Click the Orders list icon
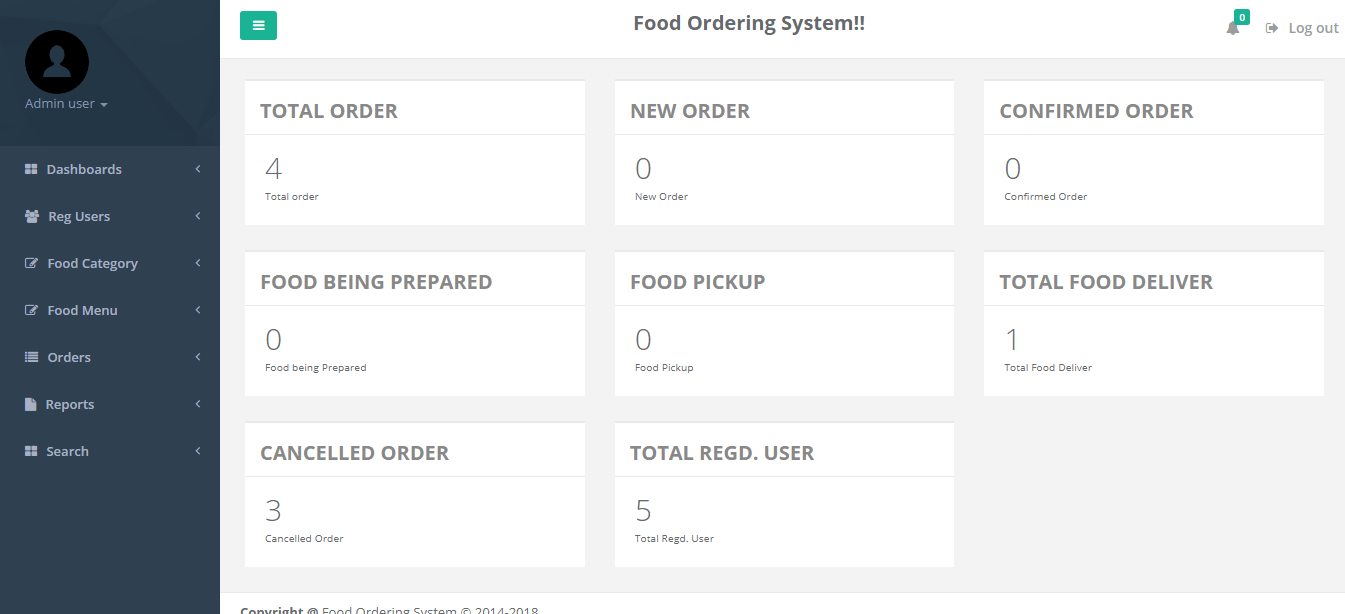The height and width of the screenshot is (614, 1345). (x=31, y=357)
